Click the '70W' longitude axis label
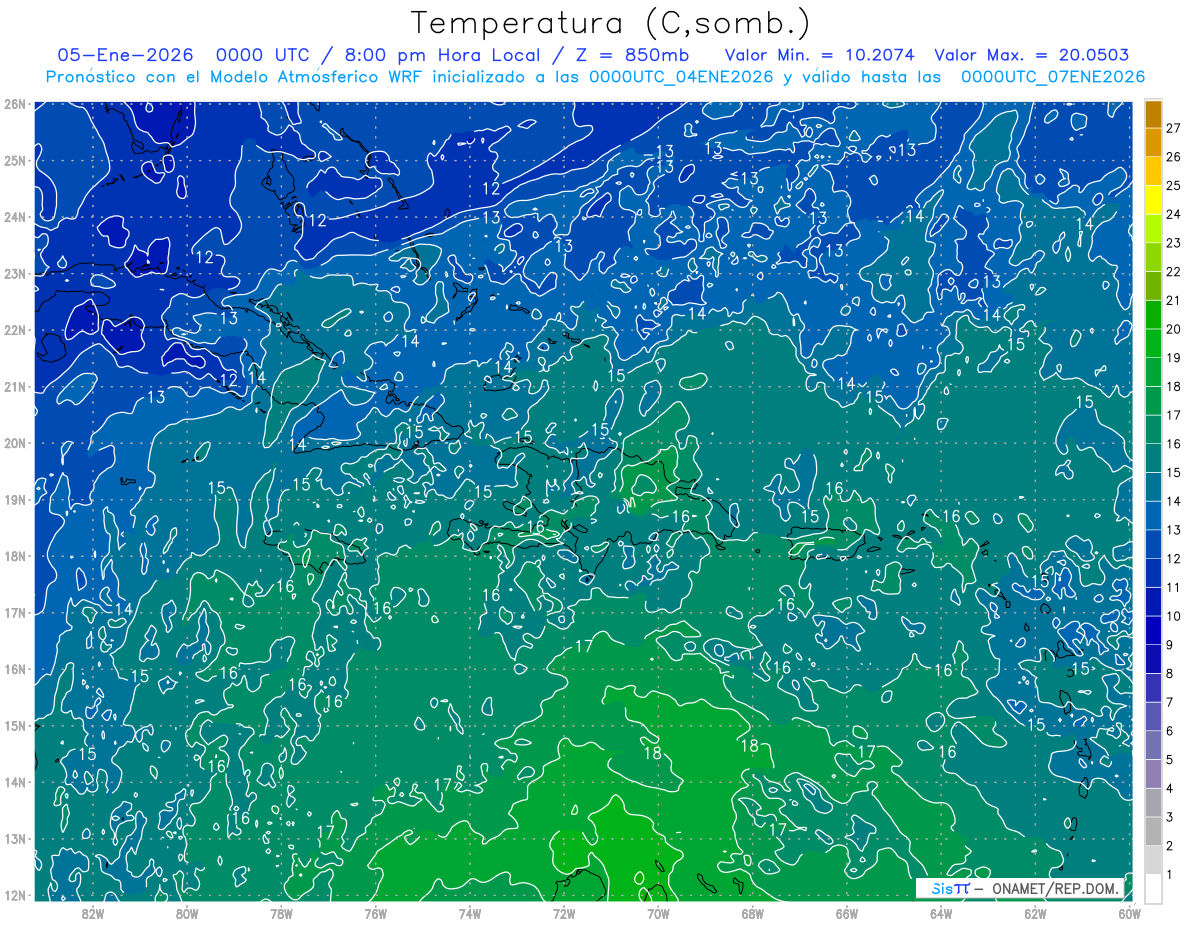 point(658,913)
